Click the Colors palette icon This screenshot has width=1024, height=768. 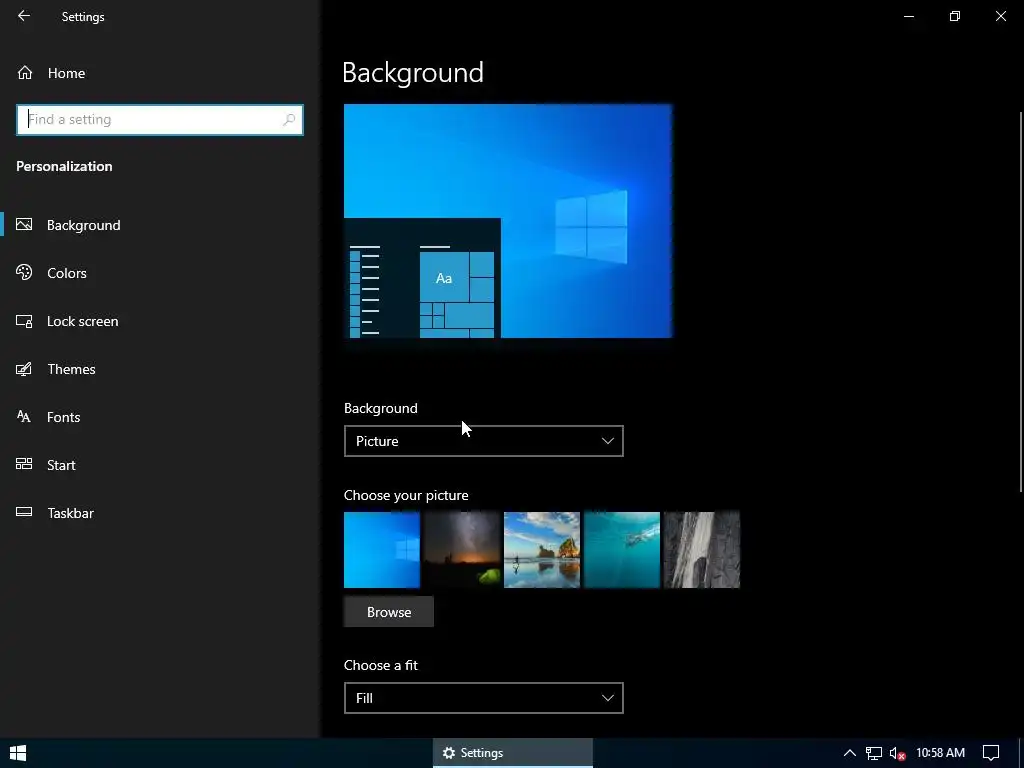click(x=24, y=272)
